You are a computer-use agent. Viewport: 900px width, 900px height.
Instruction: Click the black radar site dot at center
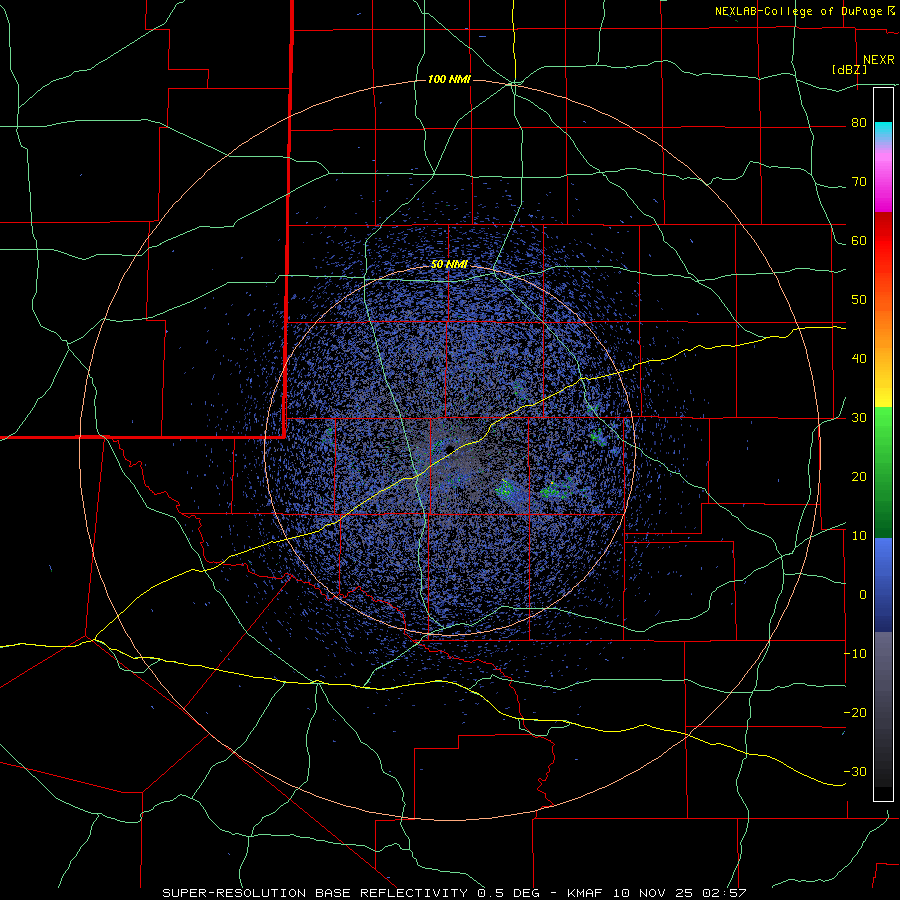coord(449,448)
